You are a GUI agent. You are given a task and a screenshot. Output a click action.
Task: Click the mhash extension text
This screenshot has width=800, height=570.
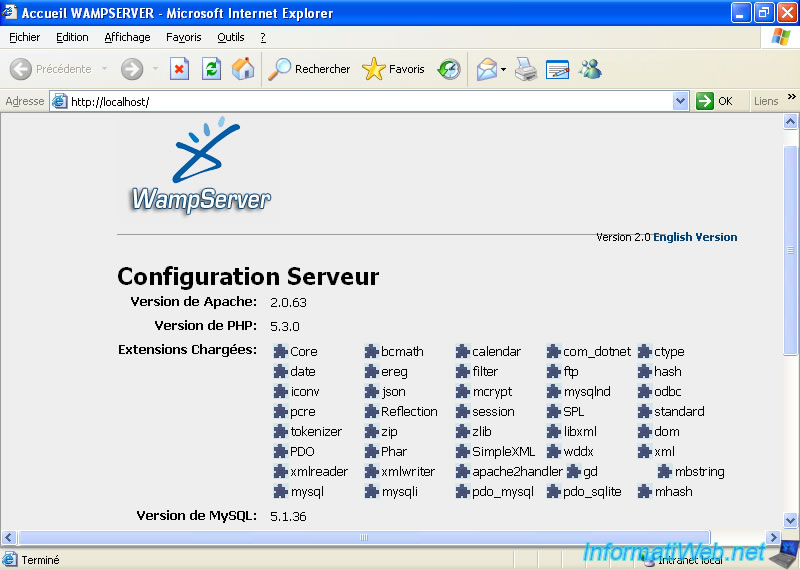[x=673, y=491]
